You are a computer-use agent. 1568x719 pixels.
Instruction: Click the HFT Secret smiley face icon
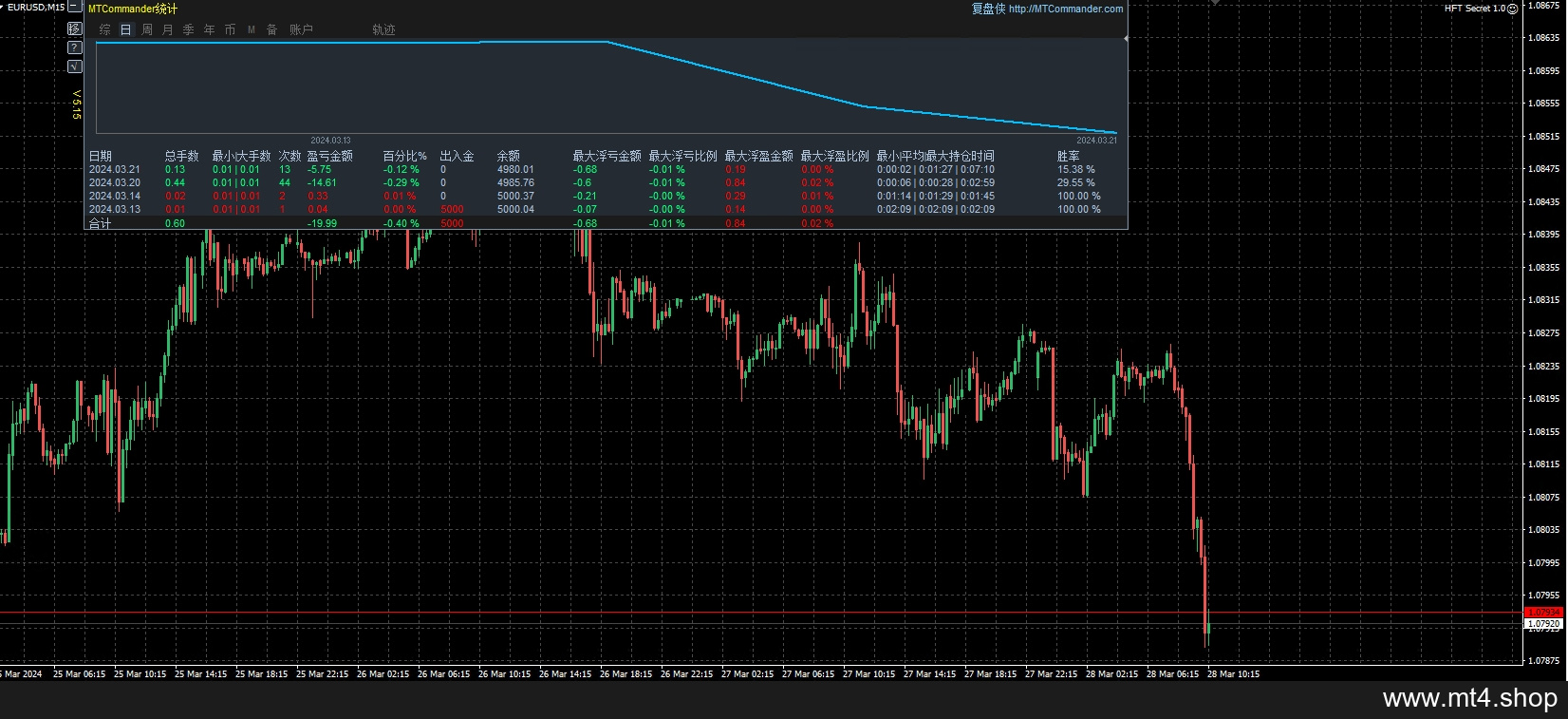1513,9
